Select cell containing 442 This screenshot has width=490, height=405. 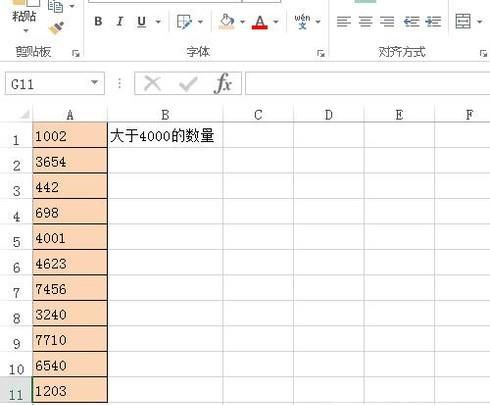[x=70, y=186]
